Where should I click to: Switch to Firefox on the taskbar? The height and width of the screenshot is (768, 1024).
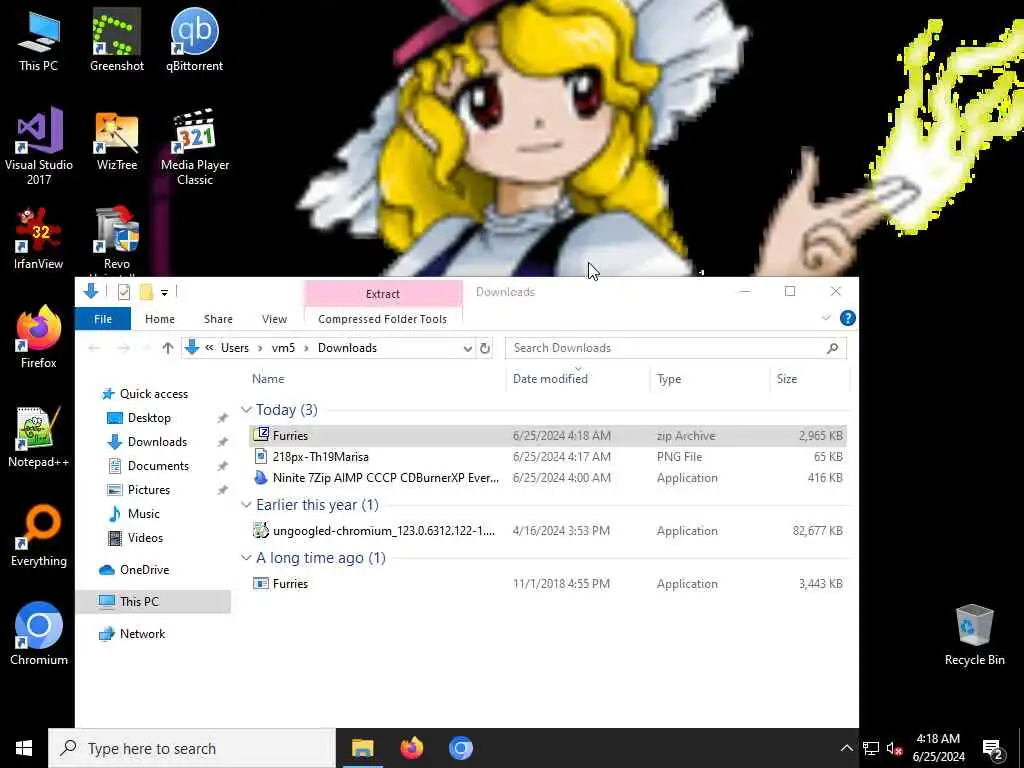(411, 748)
